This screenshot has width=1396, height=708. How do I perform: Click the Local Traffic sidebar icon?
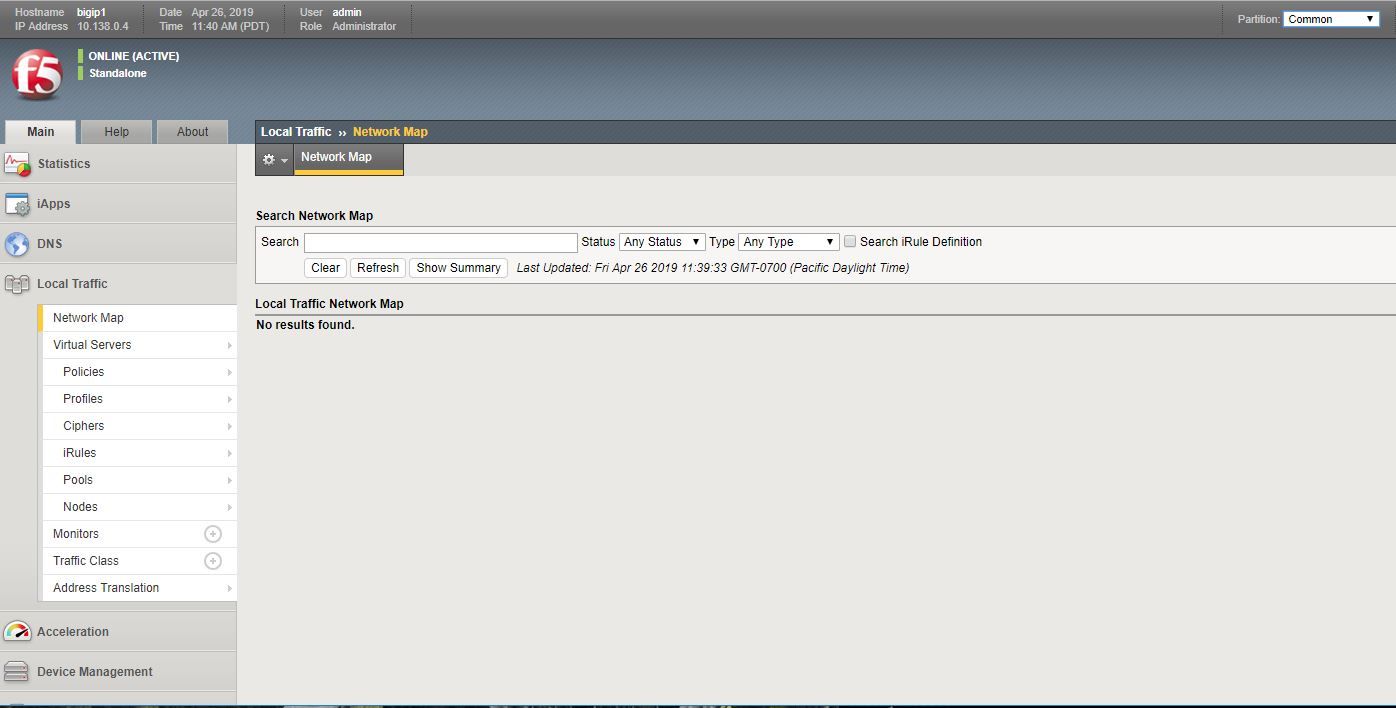coord(17,283)
